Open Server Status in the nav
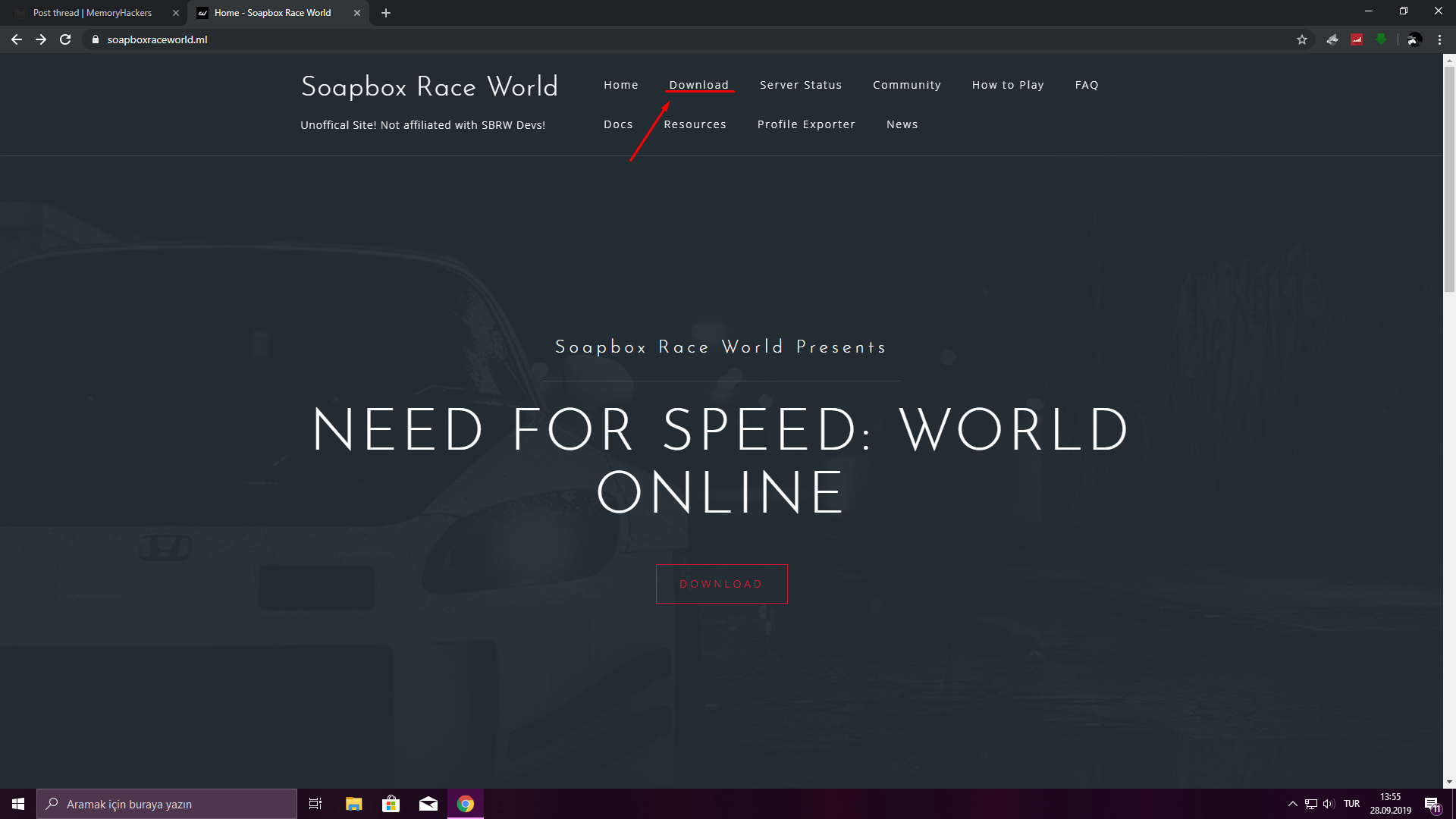 (x=801, y=85)
